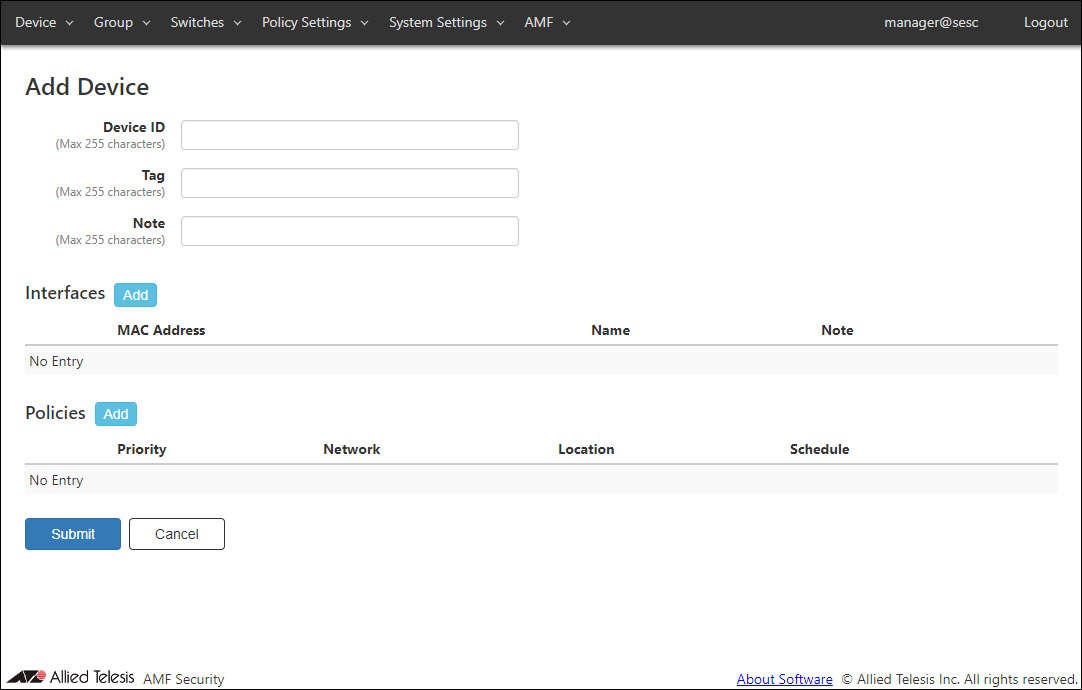Submit the Add Device form
The width and height of the screenshot is (1082, 690).
[73, 534]
